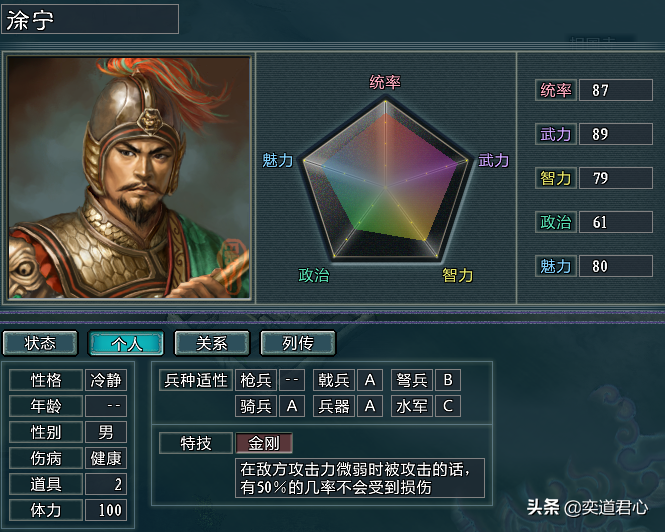
Task: Click the 智力 stat value 79
Action: (614, 178)
